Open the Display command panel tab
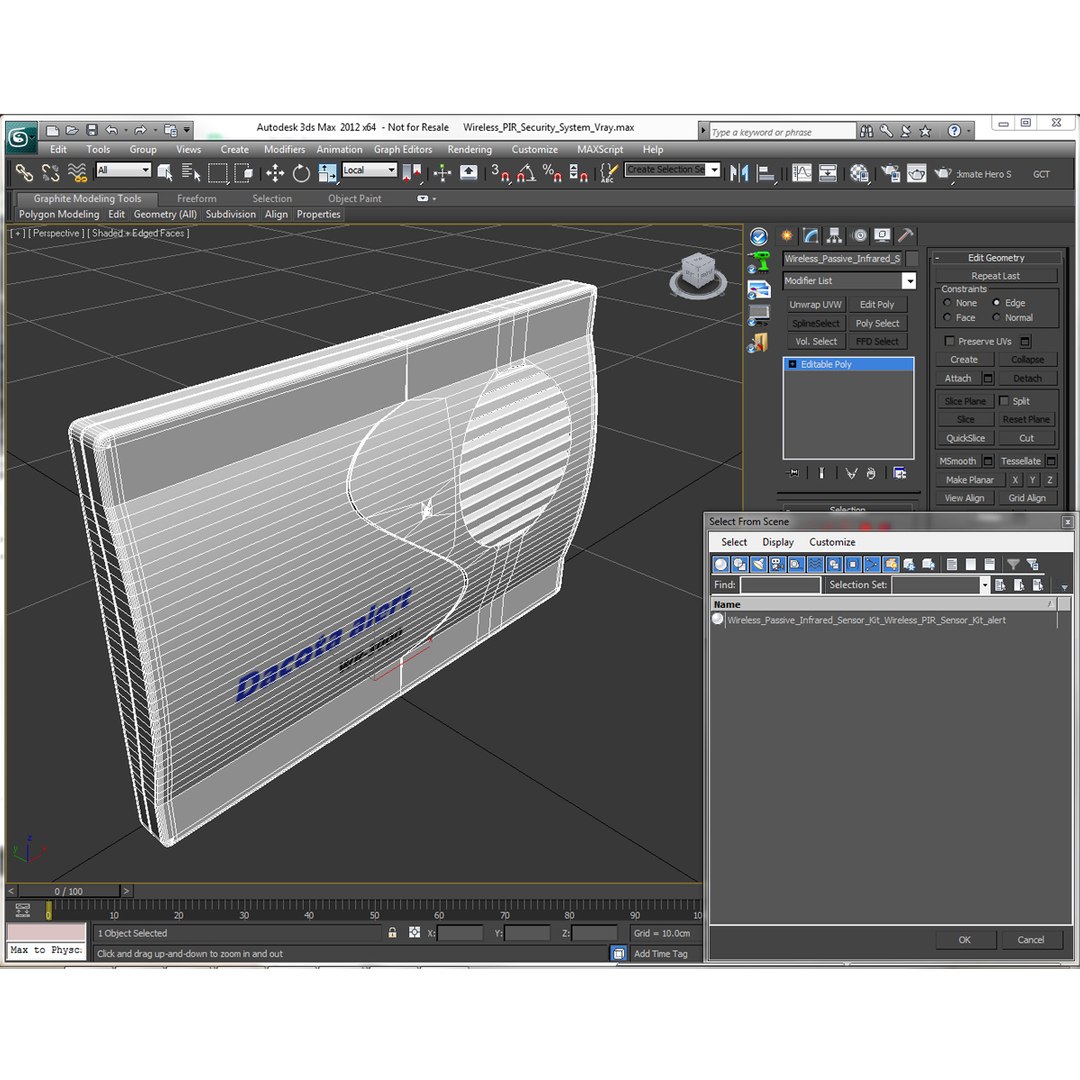Viewport: 1080px width, 1080px height. [x=882, y=236]
